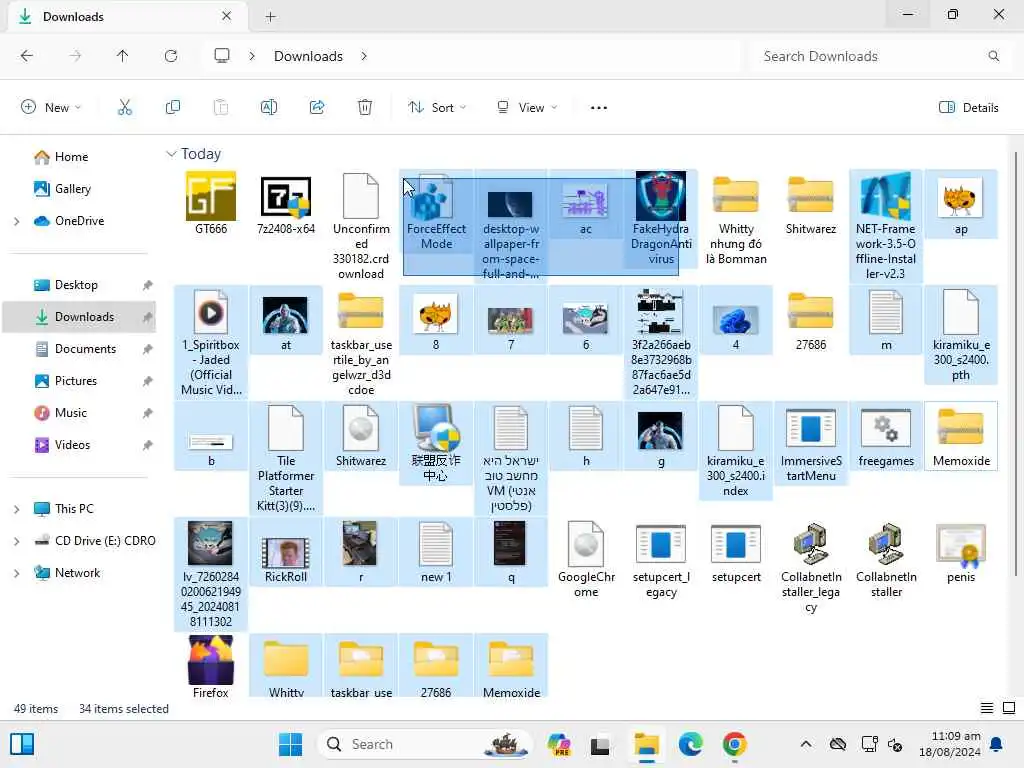Expand the Network tree node

click(x=16, y=573)
